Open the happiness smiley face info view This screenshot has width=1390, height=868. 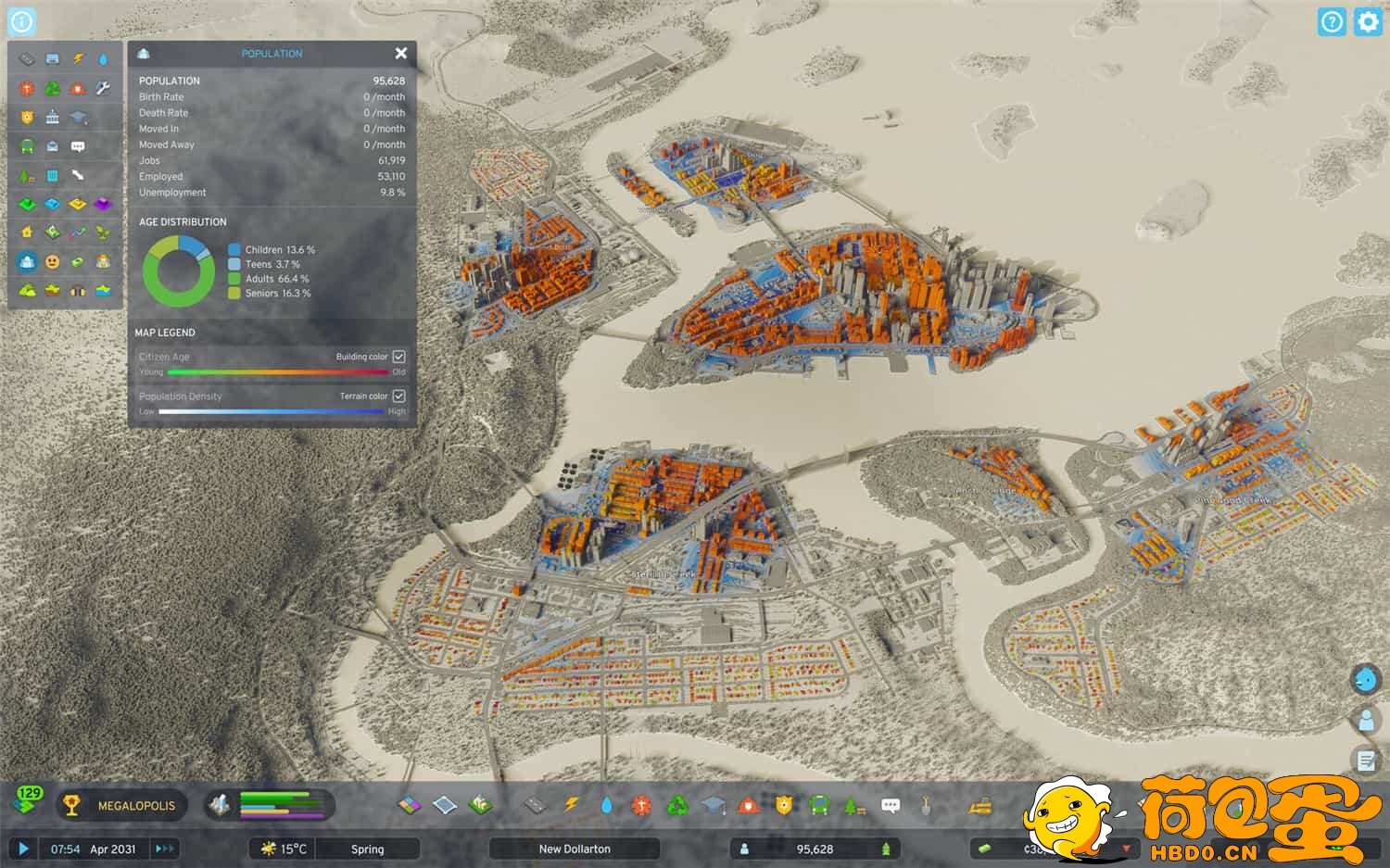pyautogui.click(x=52, y=262)
